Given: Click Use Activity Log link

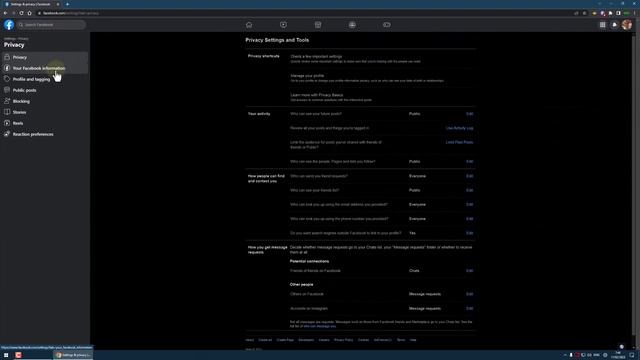Looking at the screenshot, I should coord(459,128).
